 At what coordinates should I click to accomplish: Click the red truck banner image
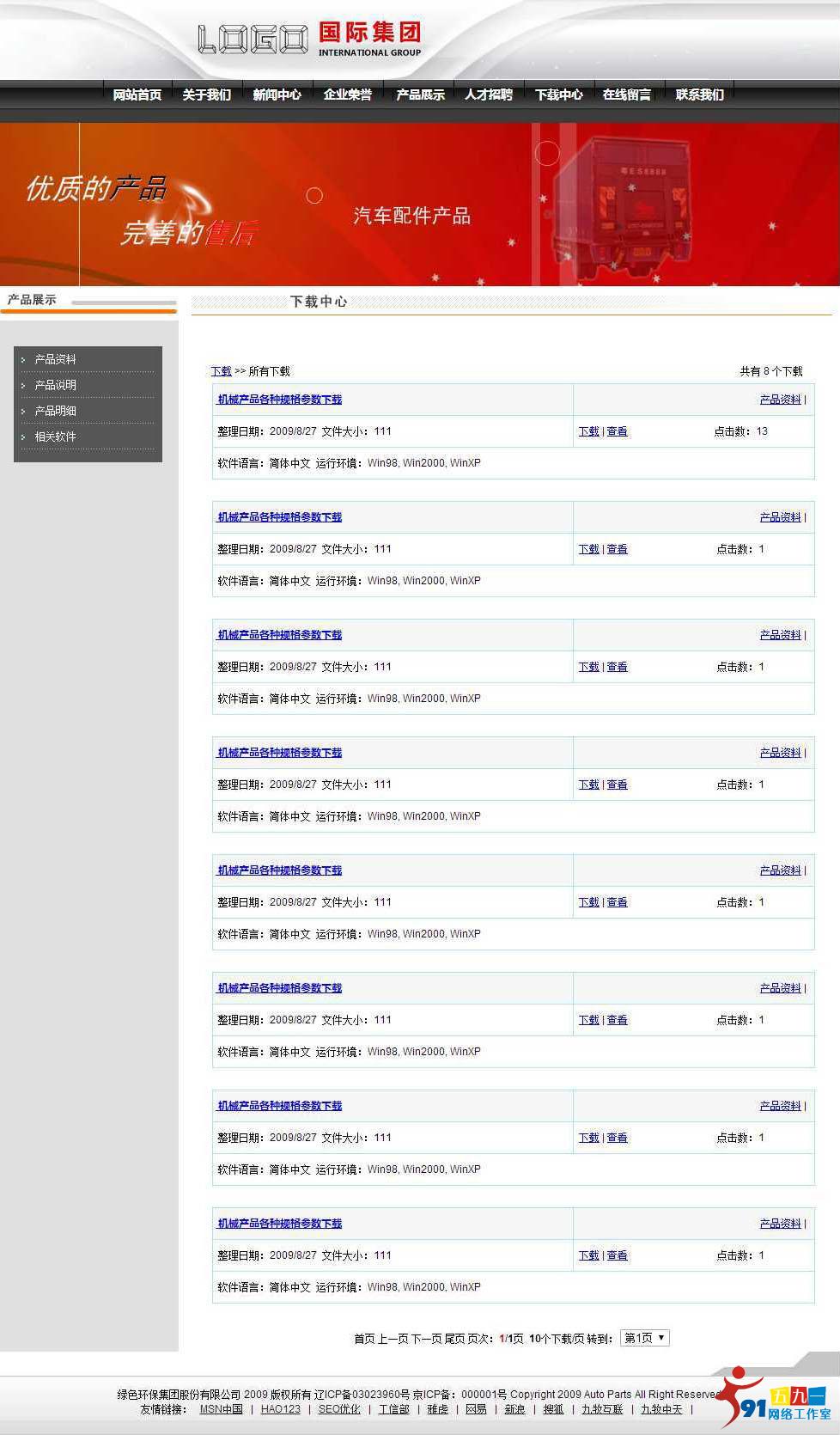click(419, 205)
